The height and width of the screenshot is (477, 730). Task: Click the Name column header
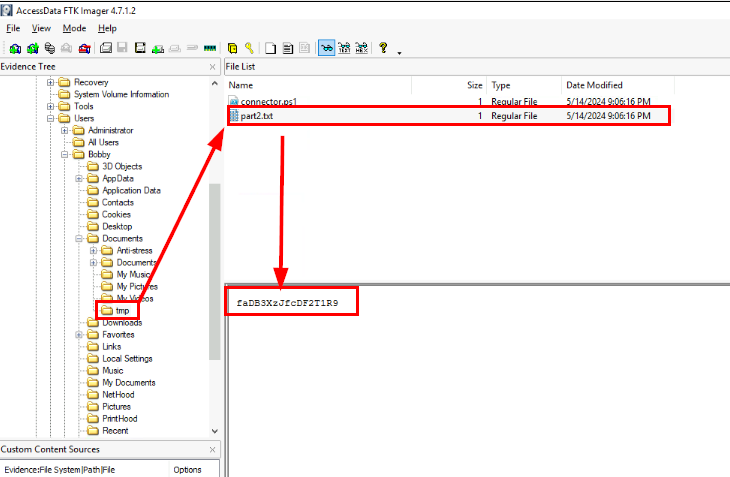240,85
